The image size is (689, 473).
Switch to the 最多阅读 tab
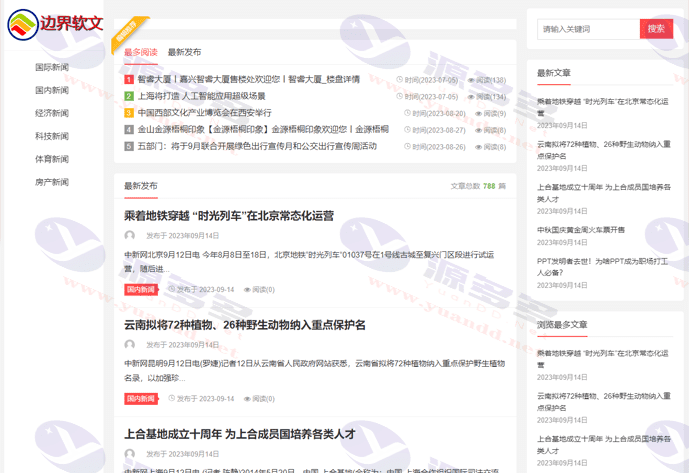point(141,52)
